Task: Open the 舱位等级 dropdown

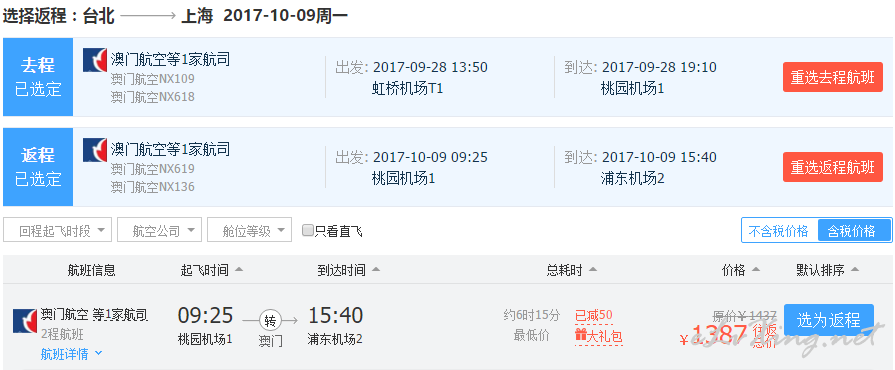Action: [x=249, y=230]
